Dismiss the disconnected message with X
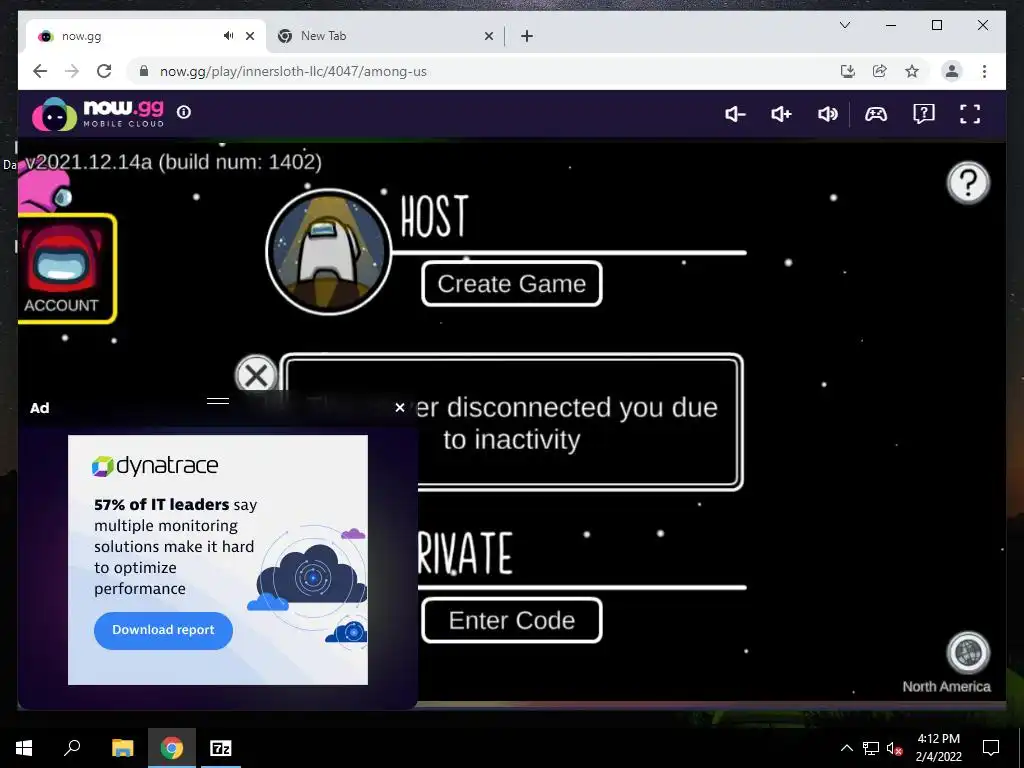The image size is (1024, 768). pyautogui.click(x=256, y=375)
